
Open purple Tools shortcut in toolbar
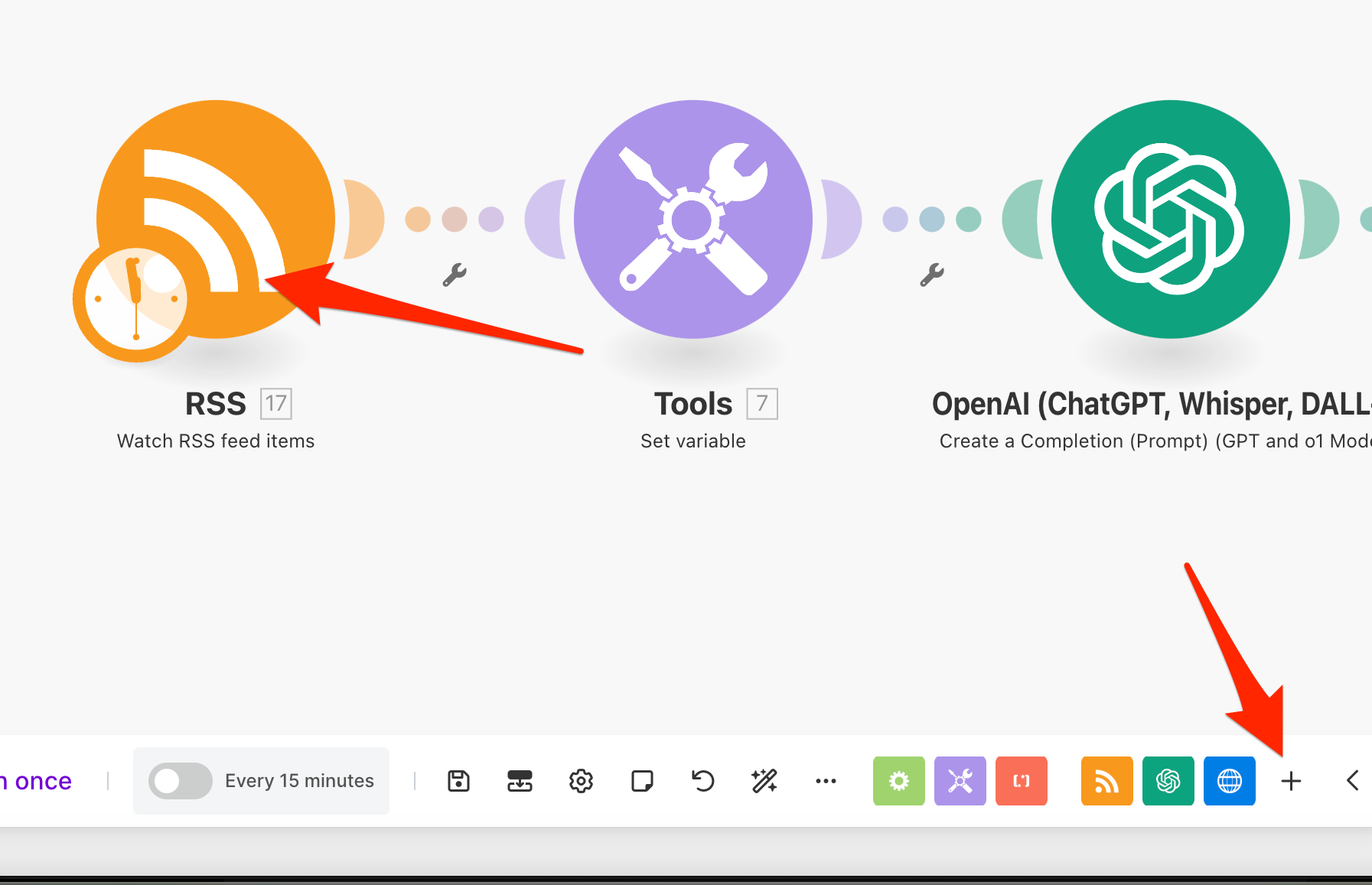pos(960,781)
